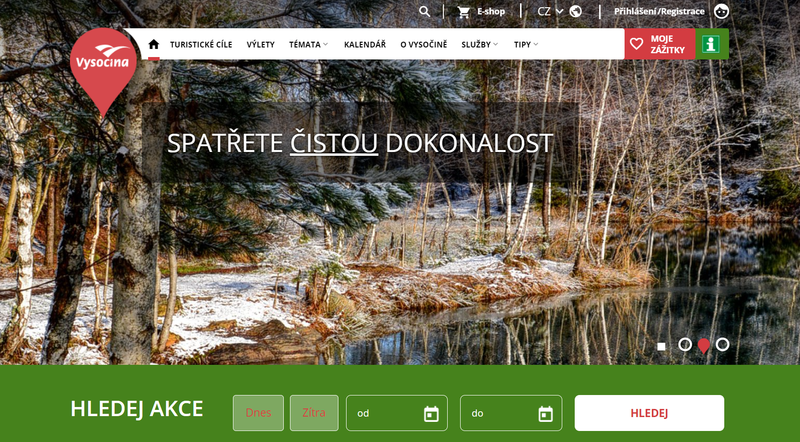
Task: Open calendar picker in 'od' field
Action: pos(431,413)
